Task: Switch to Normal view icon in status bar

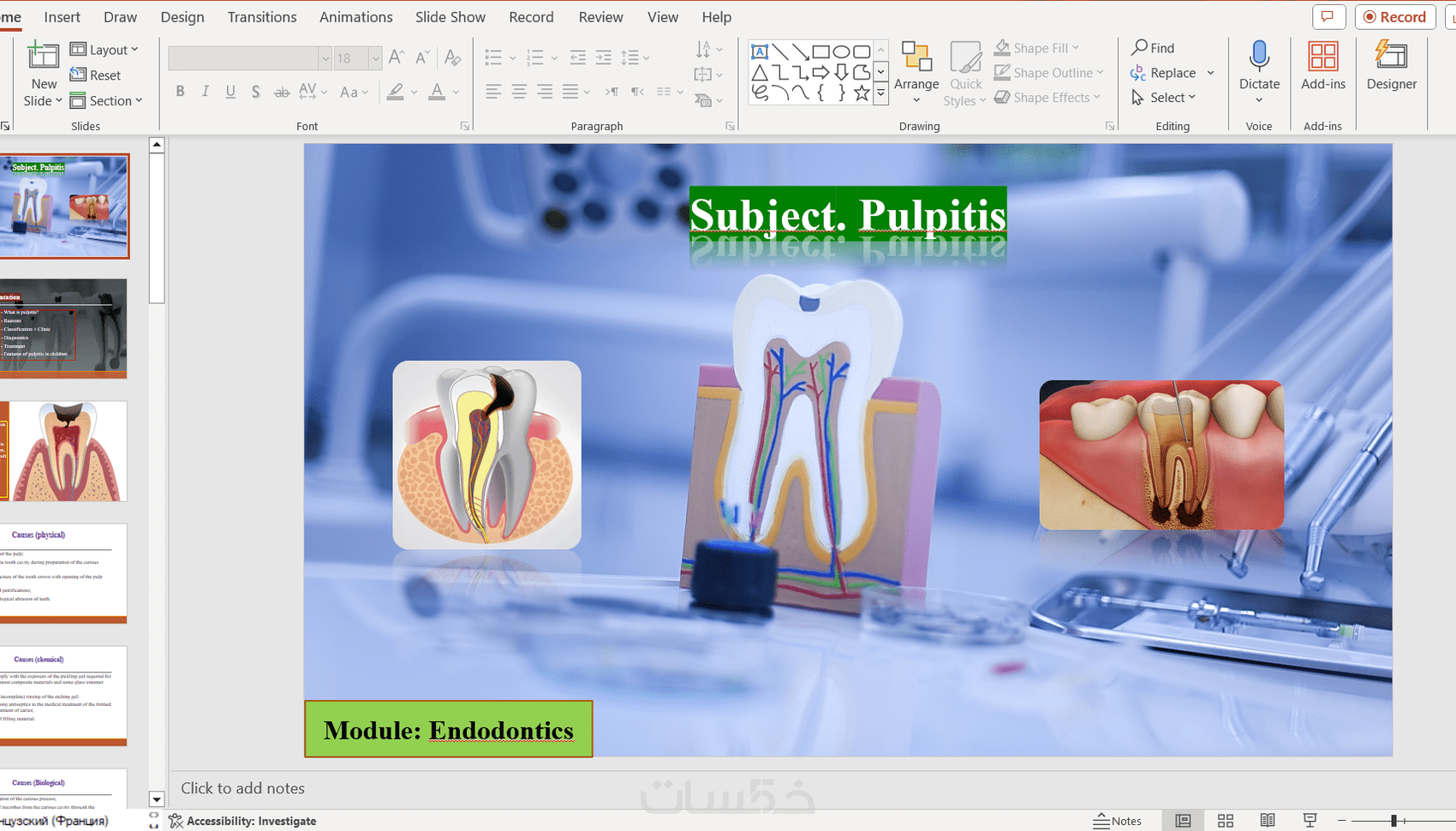Action: pyautogui.click(x=1183, y=821)
